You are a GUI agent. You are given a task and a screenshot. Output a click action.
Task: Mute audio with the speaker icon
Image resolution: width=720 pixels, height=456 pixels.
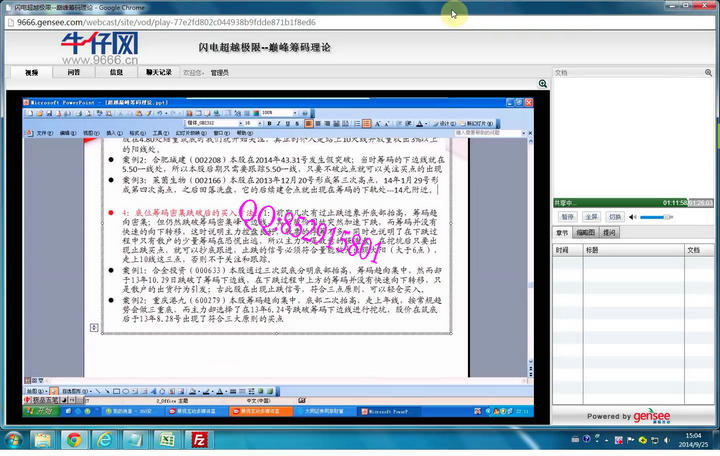pyautogui.click(x=632, y=216)
